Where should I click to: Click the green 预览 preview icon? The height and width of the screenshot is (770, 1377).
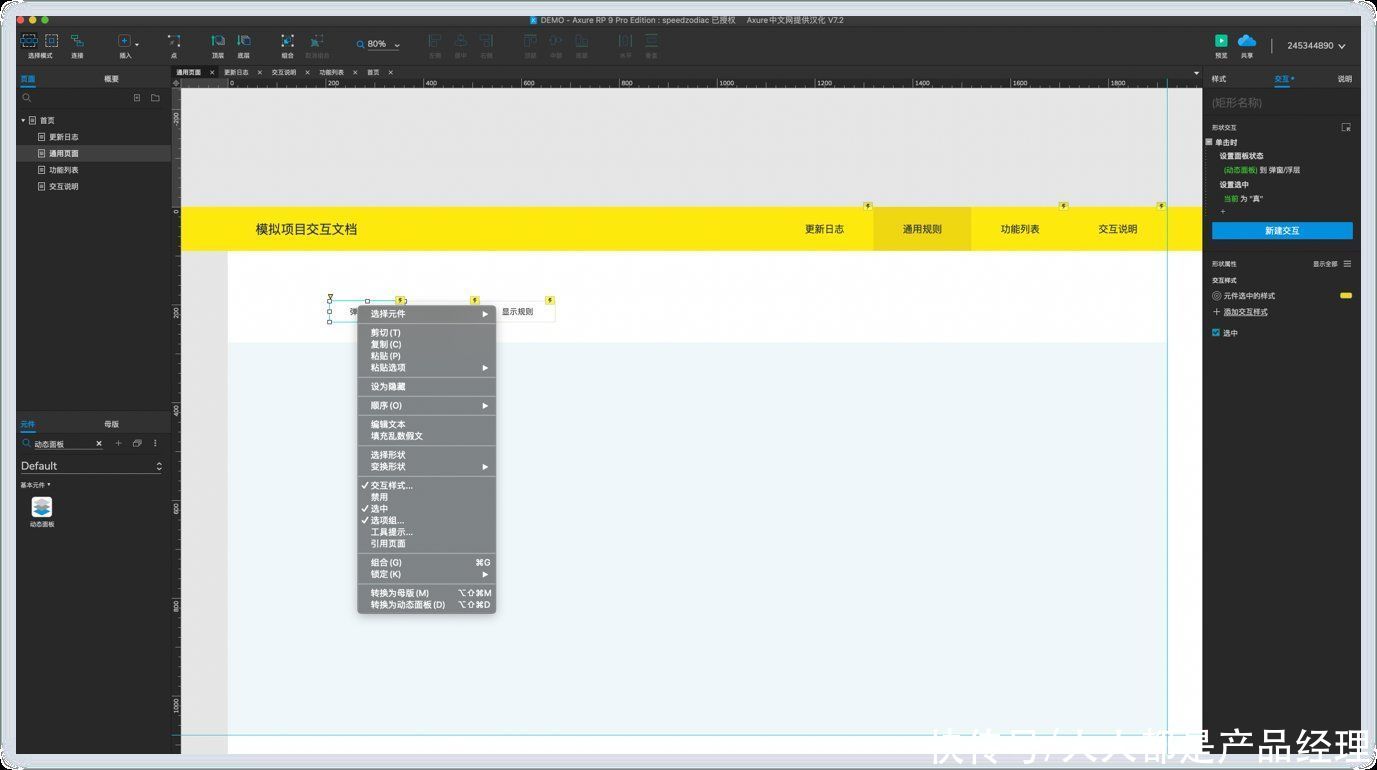click(x=1221, y=41)
